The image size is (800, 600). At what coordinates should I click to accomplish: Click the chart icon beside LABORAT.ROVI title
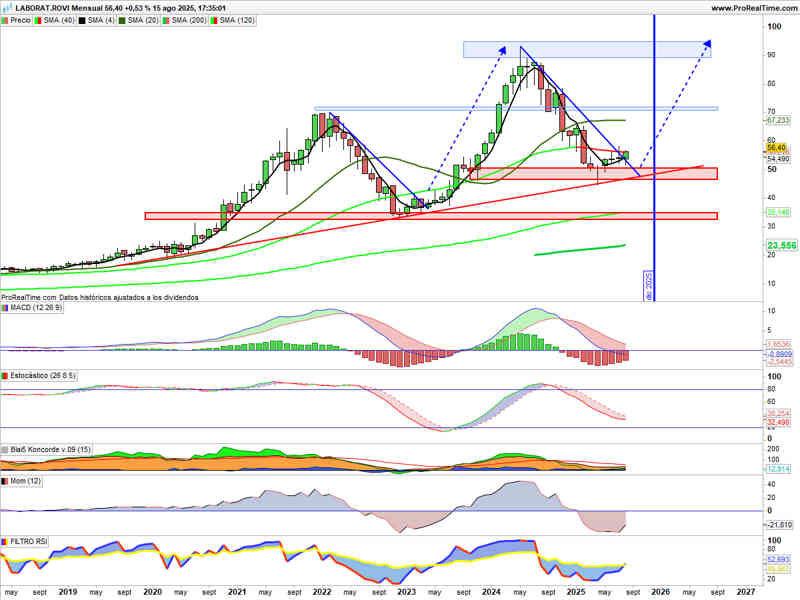7,8
